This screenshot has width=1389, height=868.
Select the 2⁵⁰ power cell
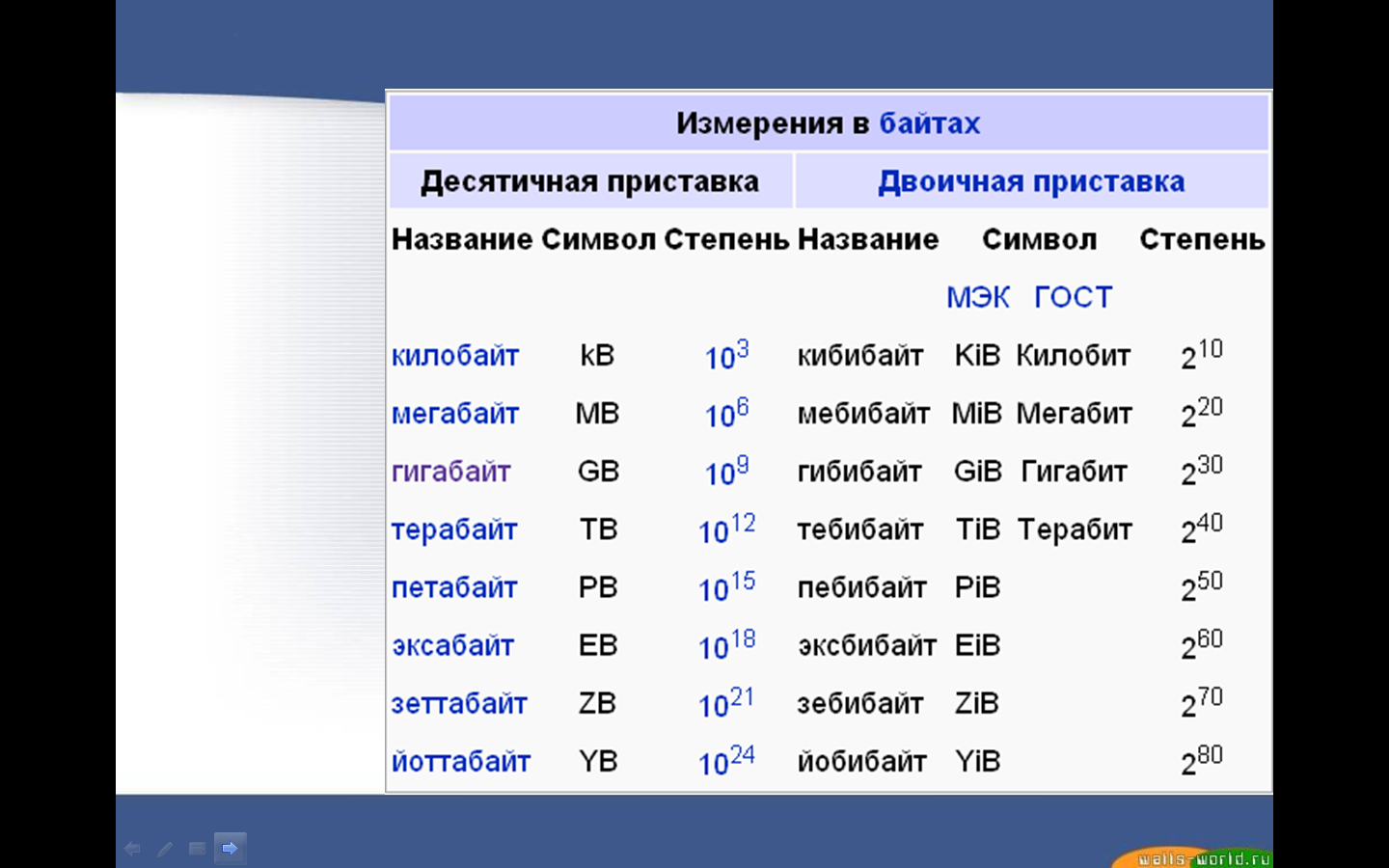coord(1202,587)
